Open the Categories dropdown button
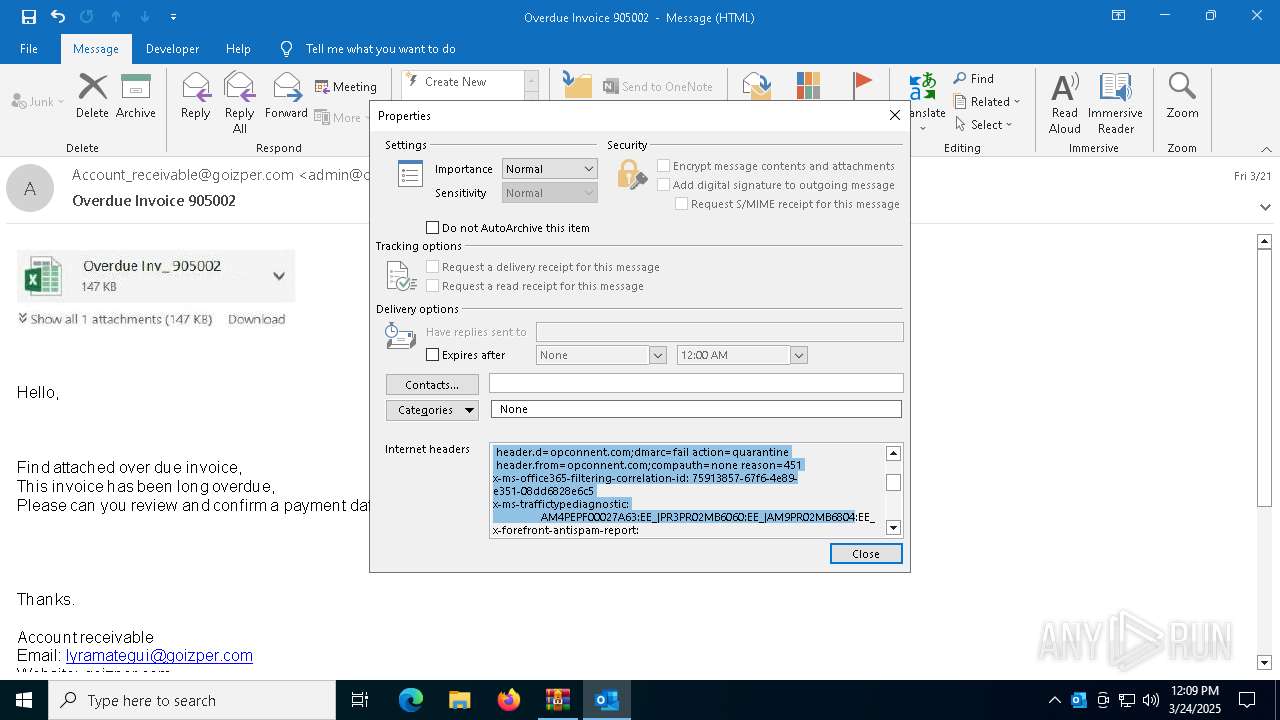Screen dimensions: 1280x720 click(432, 410)
